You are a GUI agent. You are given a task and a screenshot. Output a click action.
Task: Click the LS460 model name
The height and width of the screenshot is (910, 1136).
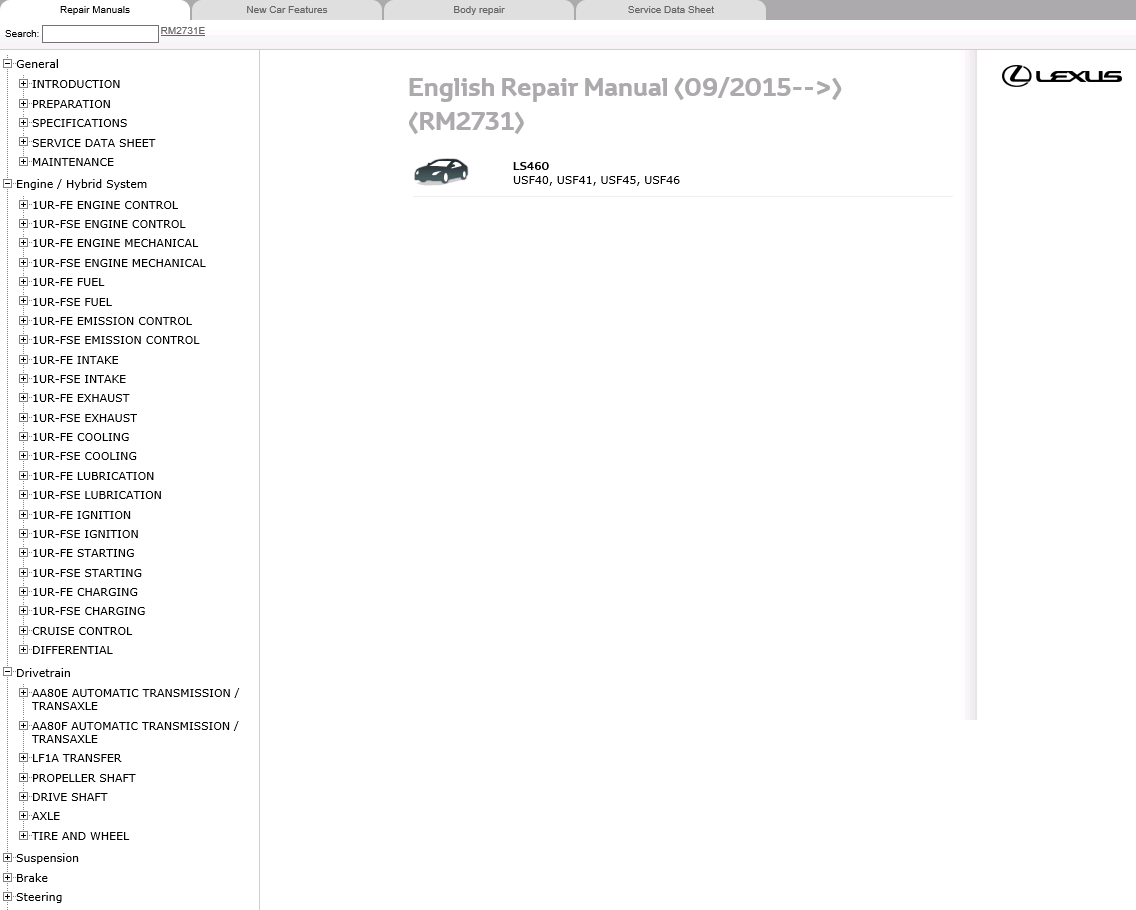[x=531, y=166]
